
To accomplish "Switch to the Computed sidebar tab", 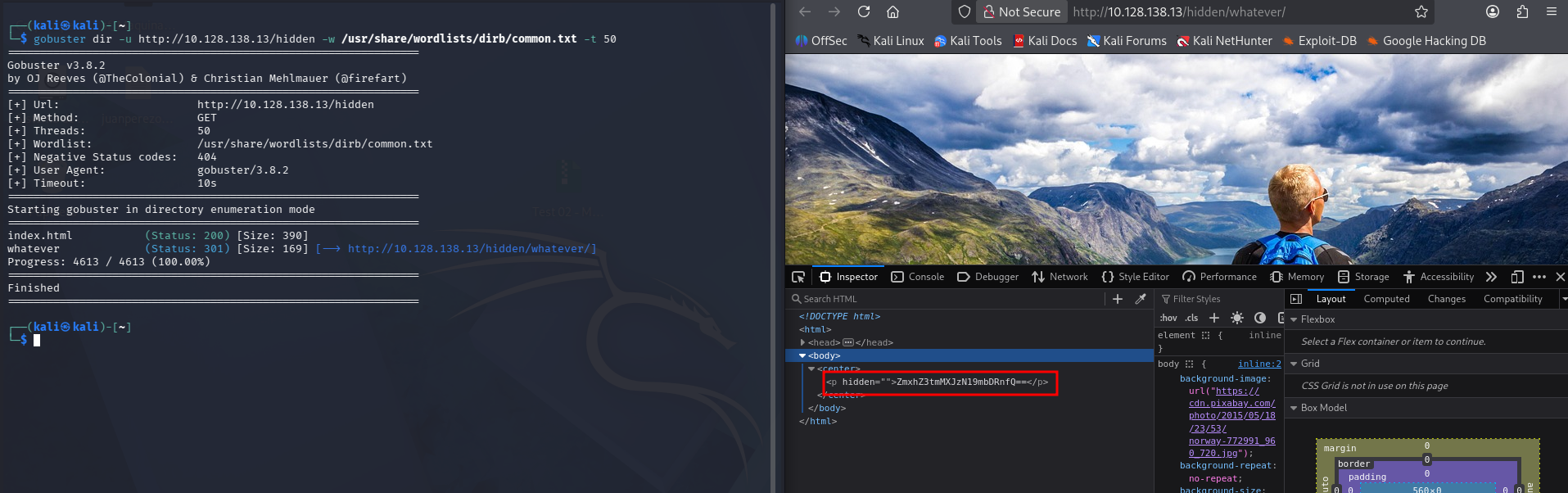I will pyautogui.click(x=1386, y=299).
